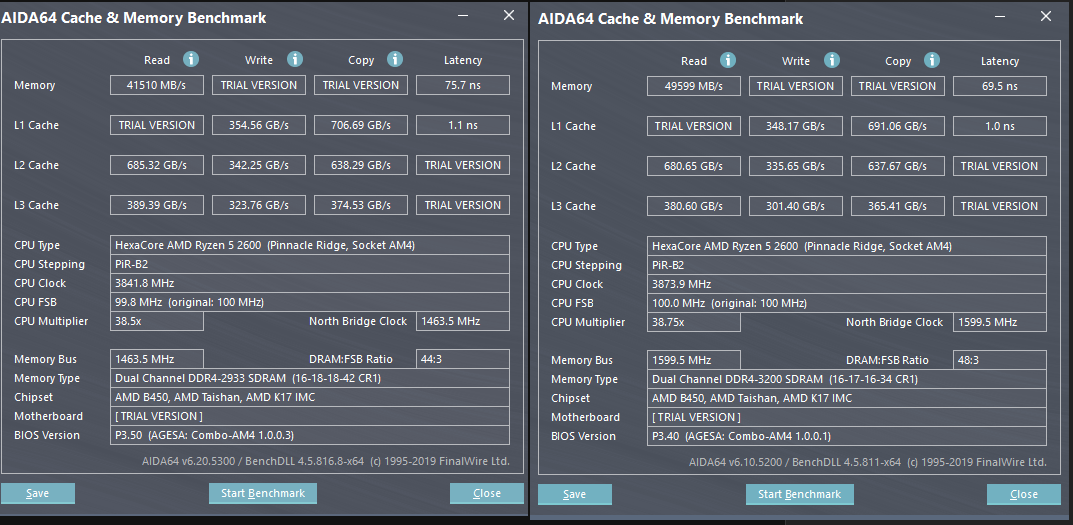Click L3 Cache copy value 374.53 GB/s
Viewport: 1073px width, 525px height.
pos(361,205)
